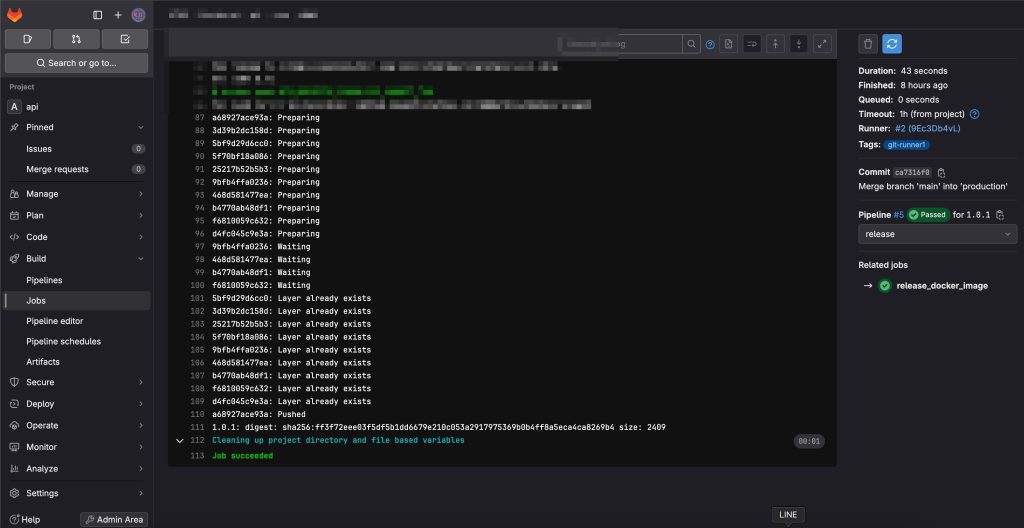This screenshot has height=528, width=1024.
Task: Toggle the sidebar collapse icon
Action: pos(97,15)
